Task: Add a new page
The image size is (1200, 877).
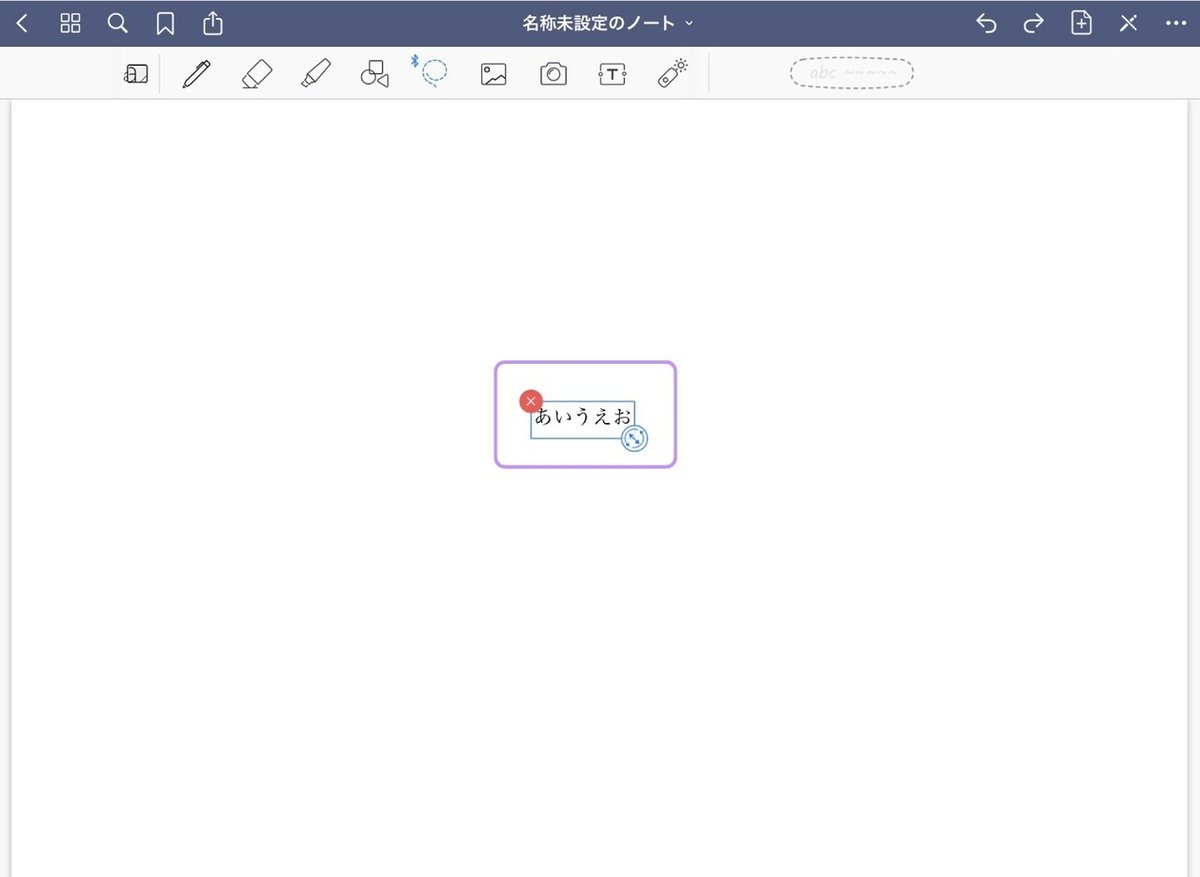Action: 1081,23
